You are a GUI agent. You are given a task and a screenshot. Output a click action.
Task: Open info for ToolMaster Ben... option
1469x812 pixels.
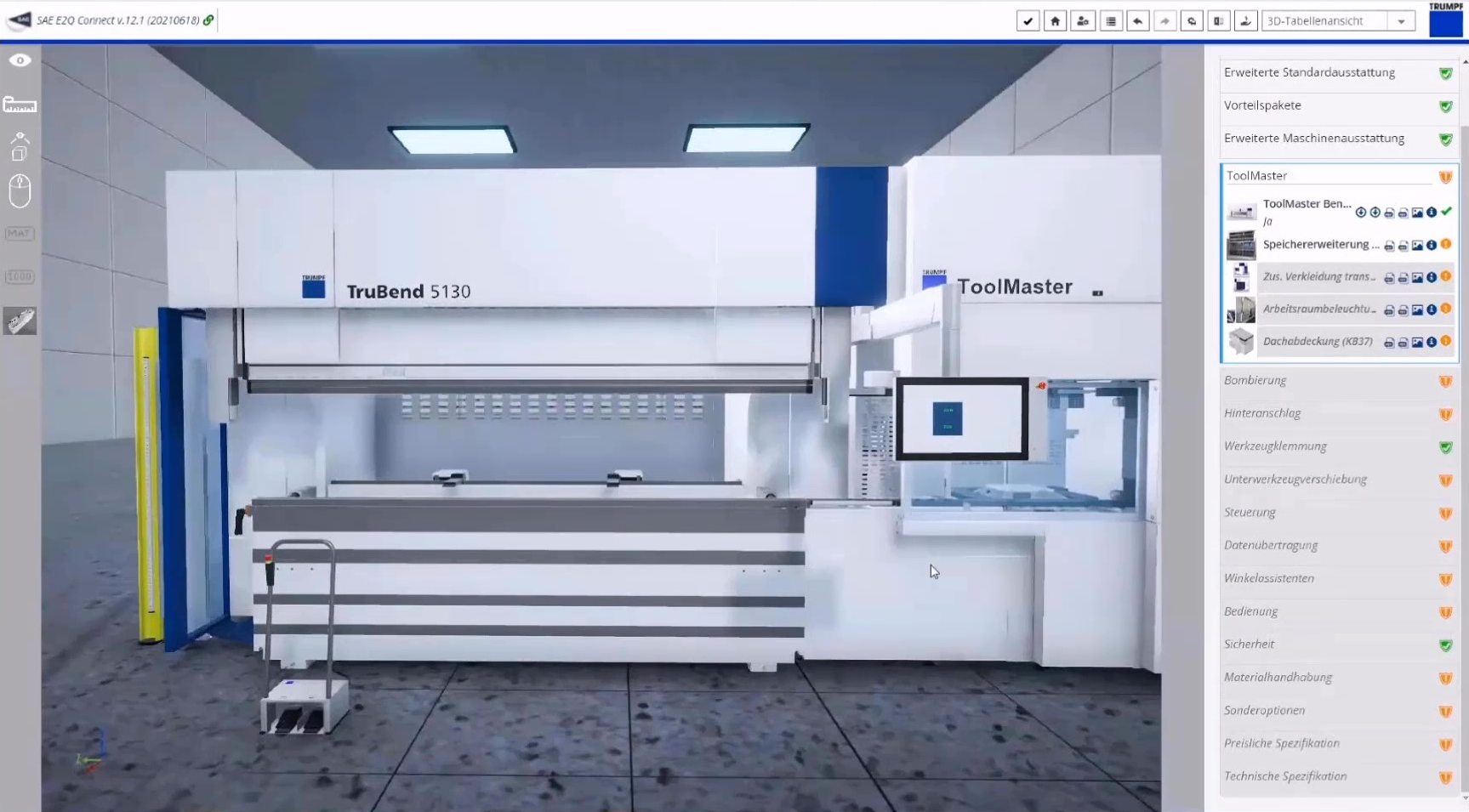(1432, 213)
